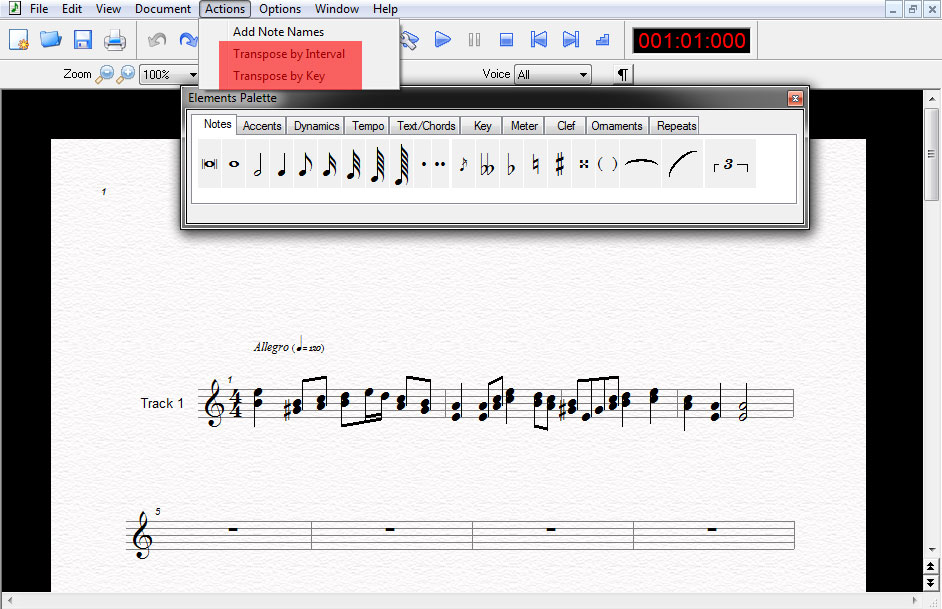Click the Allegro tempo marking
The image size is (942, 609).
[288, 345]
